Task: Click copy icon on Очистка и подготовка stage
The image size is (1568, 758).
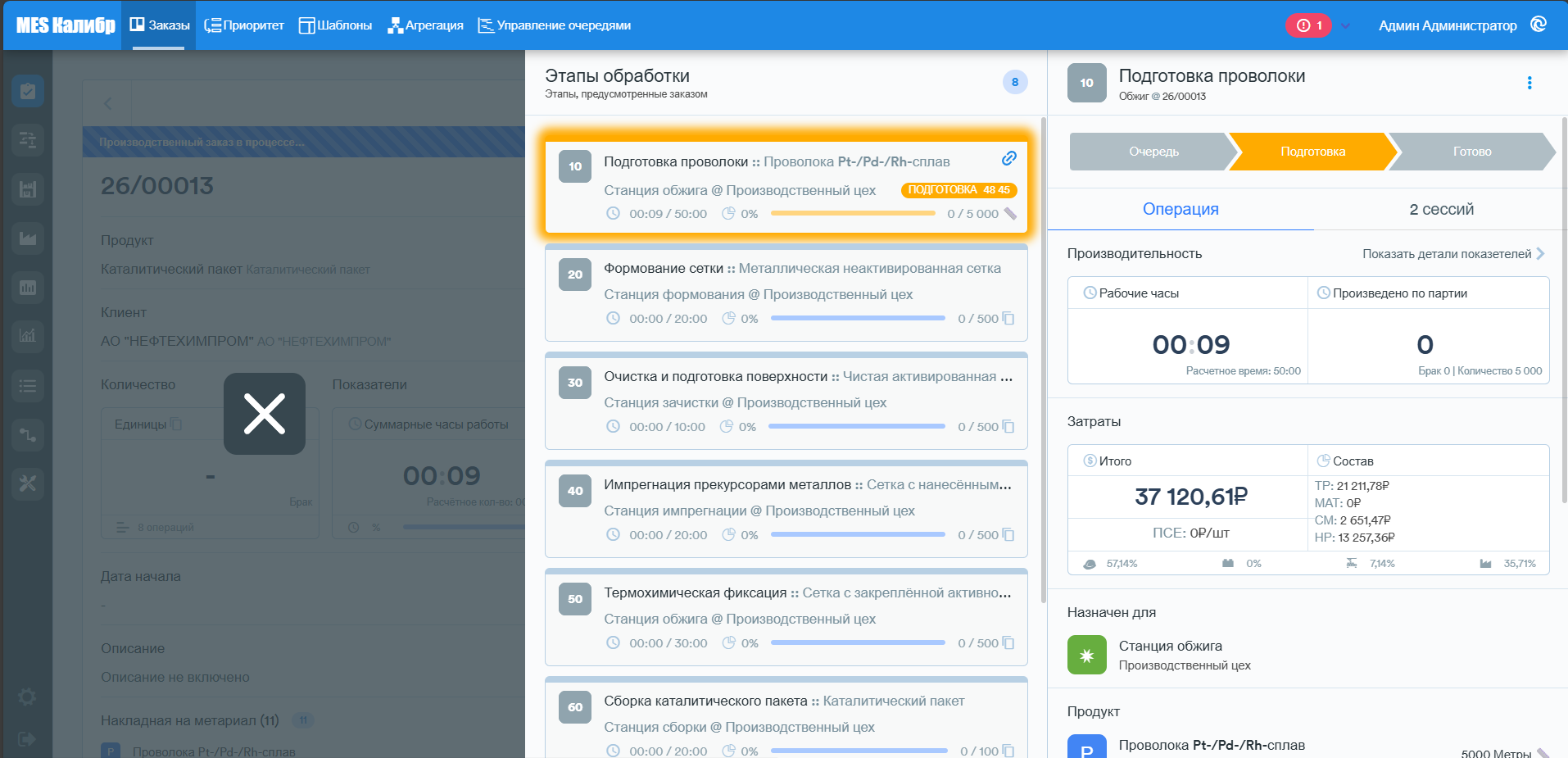Action: [1008, 427]
